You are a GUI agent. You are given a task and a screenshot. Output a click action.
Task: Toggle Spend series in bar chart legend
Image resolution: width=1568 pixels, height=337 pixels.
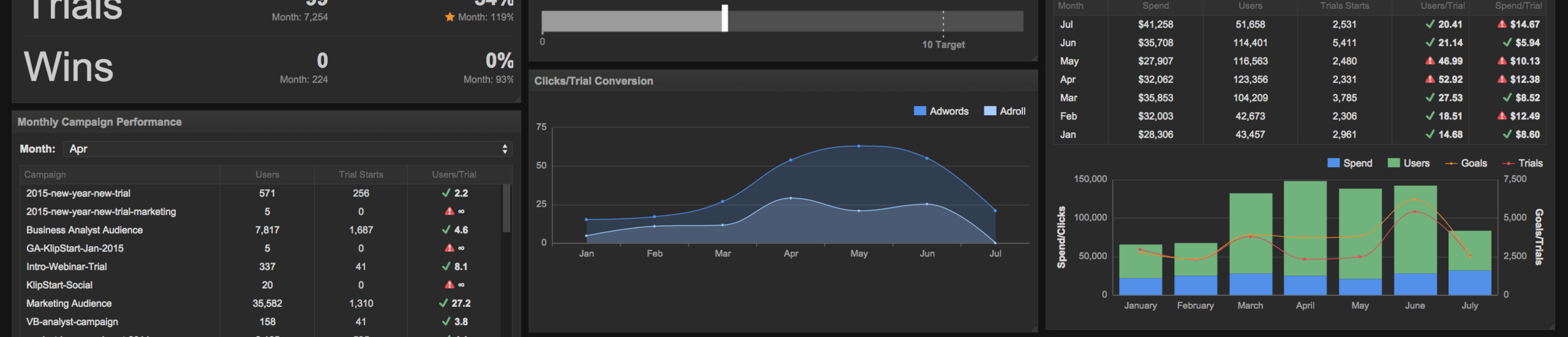pyautogui.click(x=1350, y=163)
